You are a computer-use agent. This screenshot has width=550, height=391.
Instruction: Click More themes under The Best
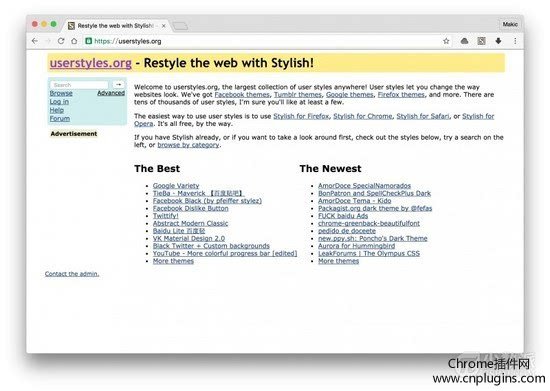tap(173, 261)
